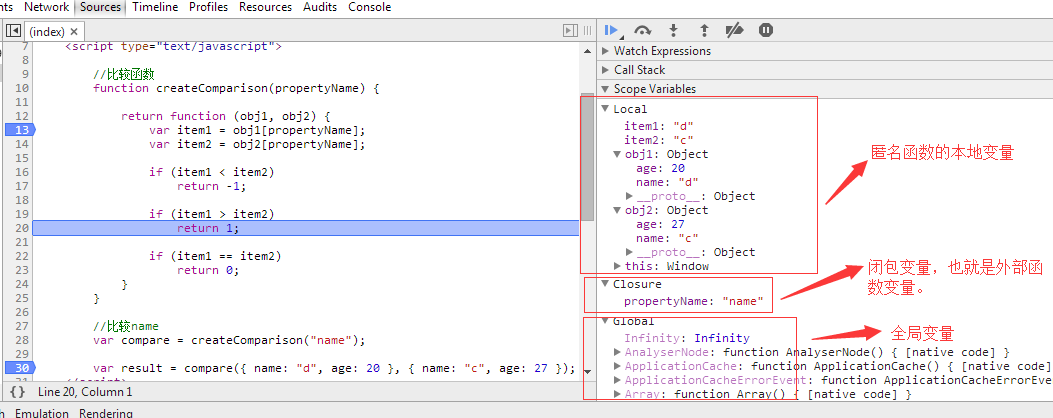
Task: Toggle the breakpoint on line 13
Action: (x=19, y=130)
